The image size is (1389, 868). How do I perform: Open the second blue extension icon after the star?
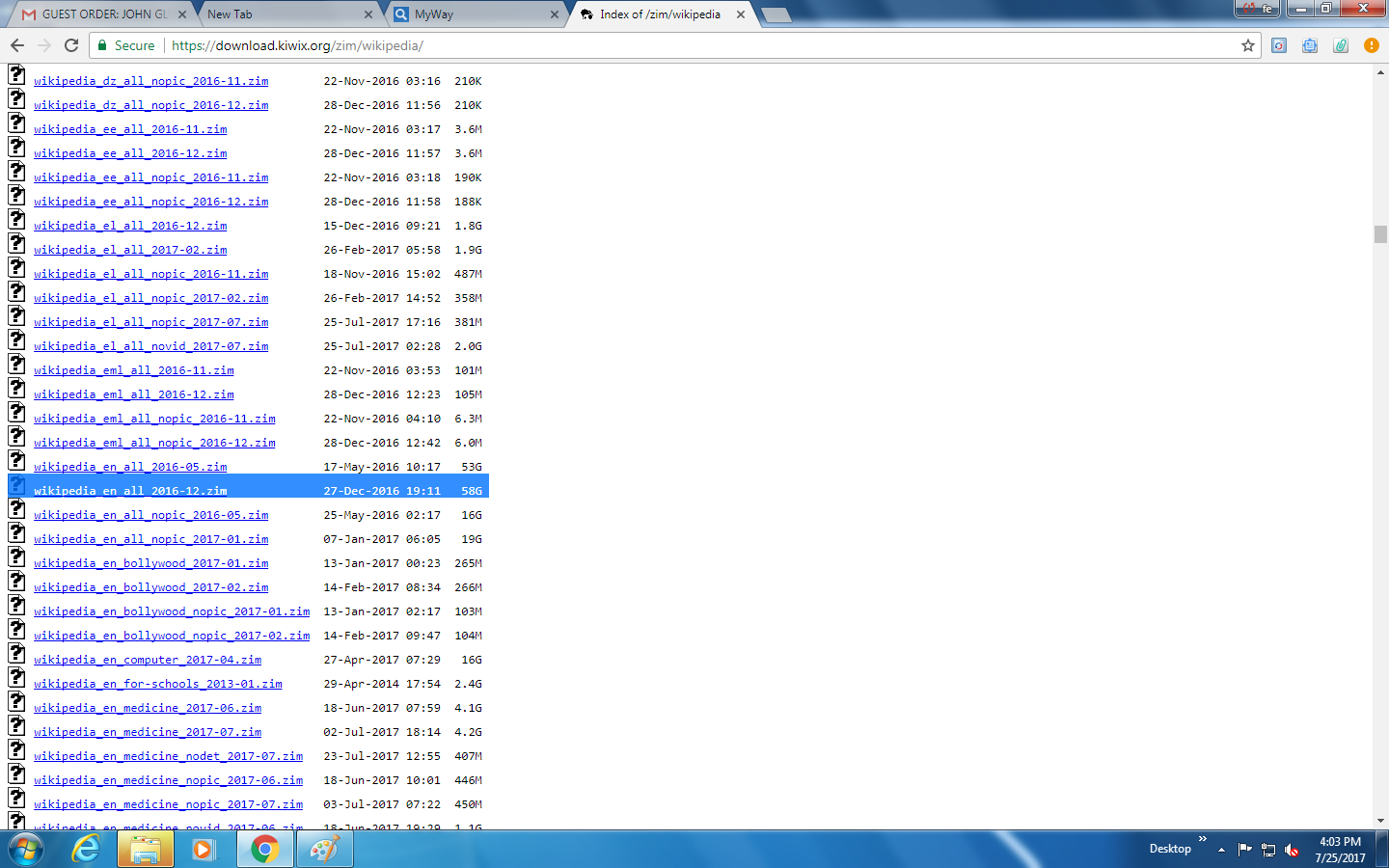pos(1310,45)
